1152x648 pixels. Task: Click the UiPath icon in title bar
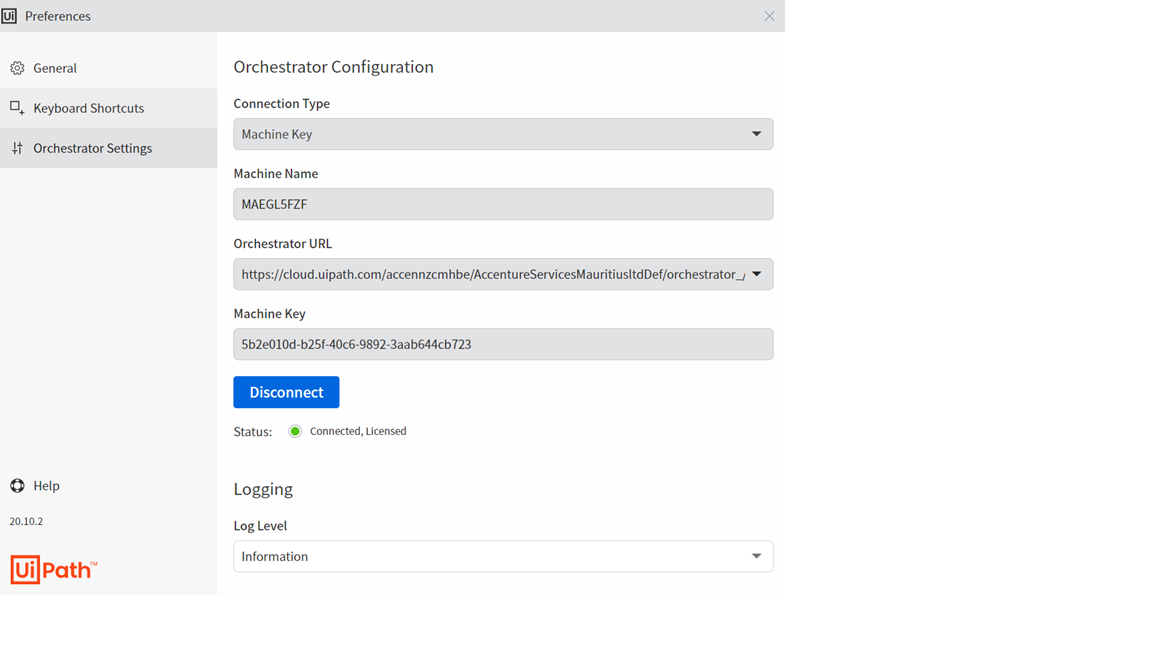click(9, 16)
